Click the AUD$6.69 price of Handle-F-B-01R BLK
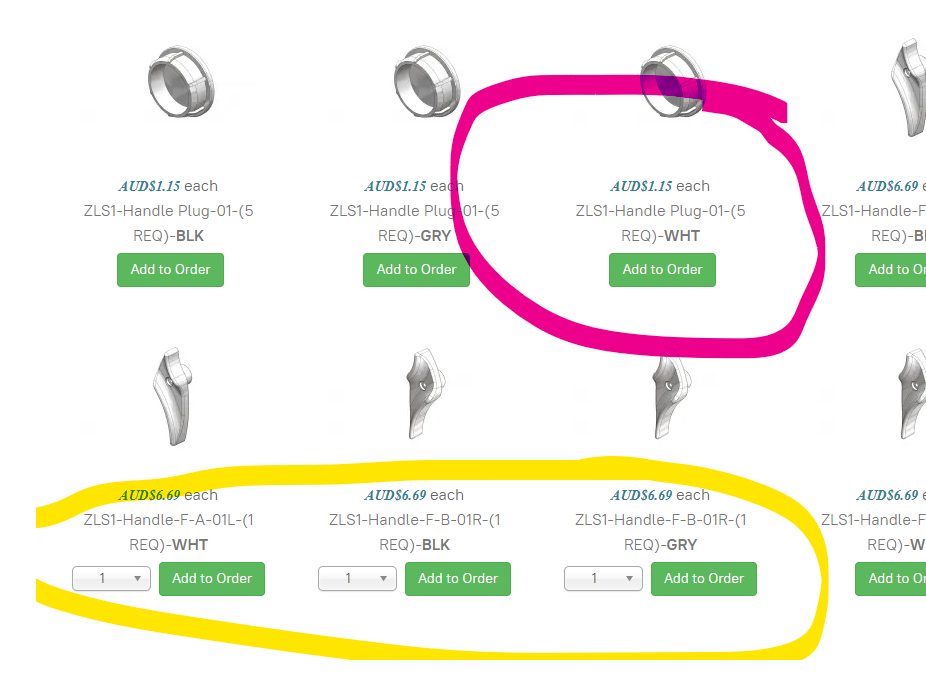 tap(395, 495)
